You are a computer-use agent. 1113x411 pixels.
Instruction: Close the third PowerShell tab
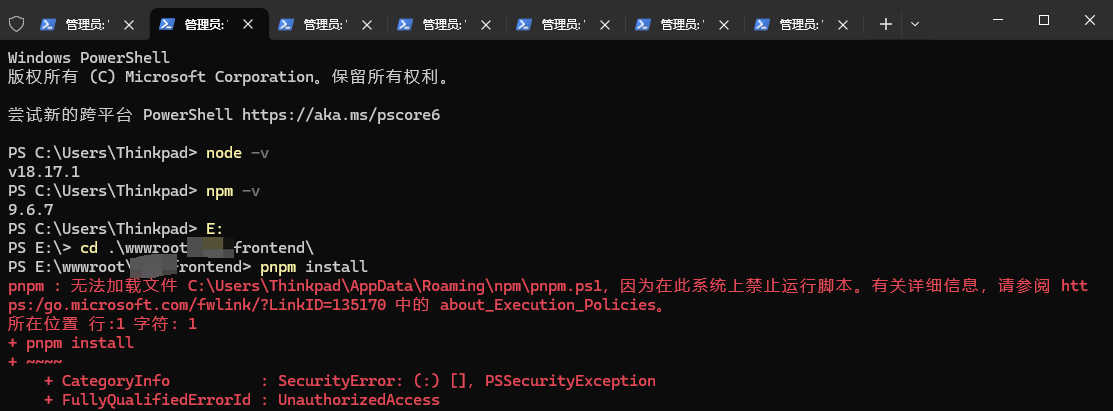pyautogui.click(x=367, y=24)
